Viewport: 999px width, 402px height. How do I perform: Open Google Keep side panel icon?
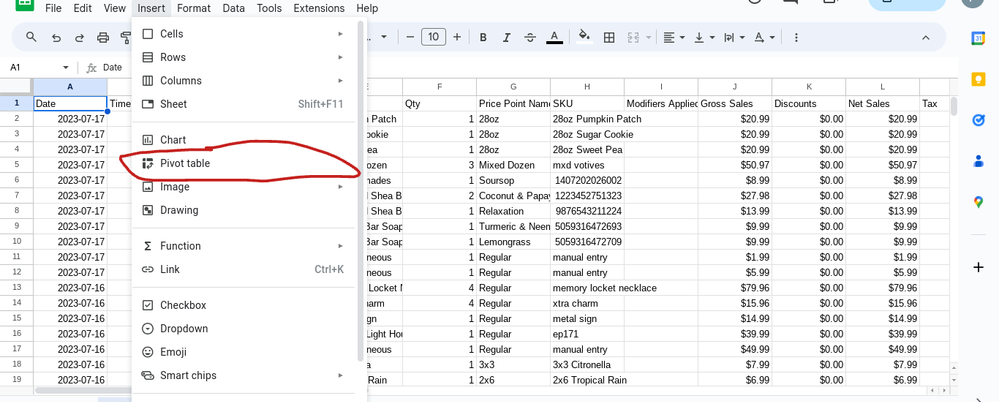pos(979,79)
